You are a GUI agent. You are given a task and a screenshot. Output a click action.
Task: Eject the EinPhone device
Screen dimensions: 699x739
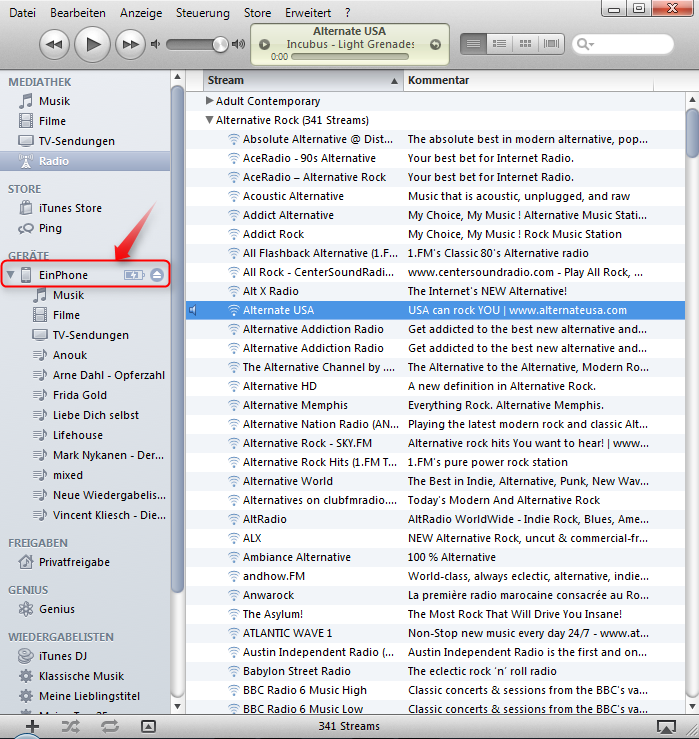pos(157,275)
